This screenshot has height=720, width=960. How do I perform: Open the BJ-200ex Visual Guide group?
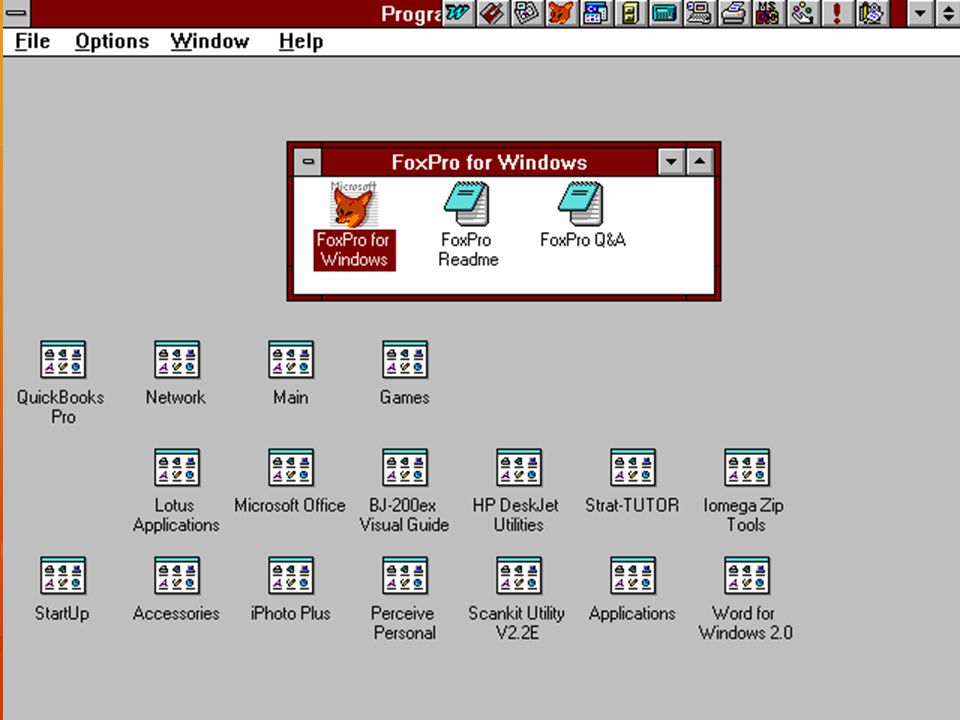coord(405,467)
